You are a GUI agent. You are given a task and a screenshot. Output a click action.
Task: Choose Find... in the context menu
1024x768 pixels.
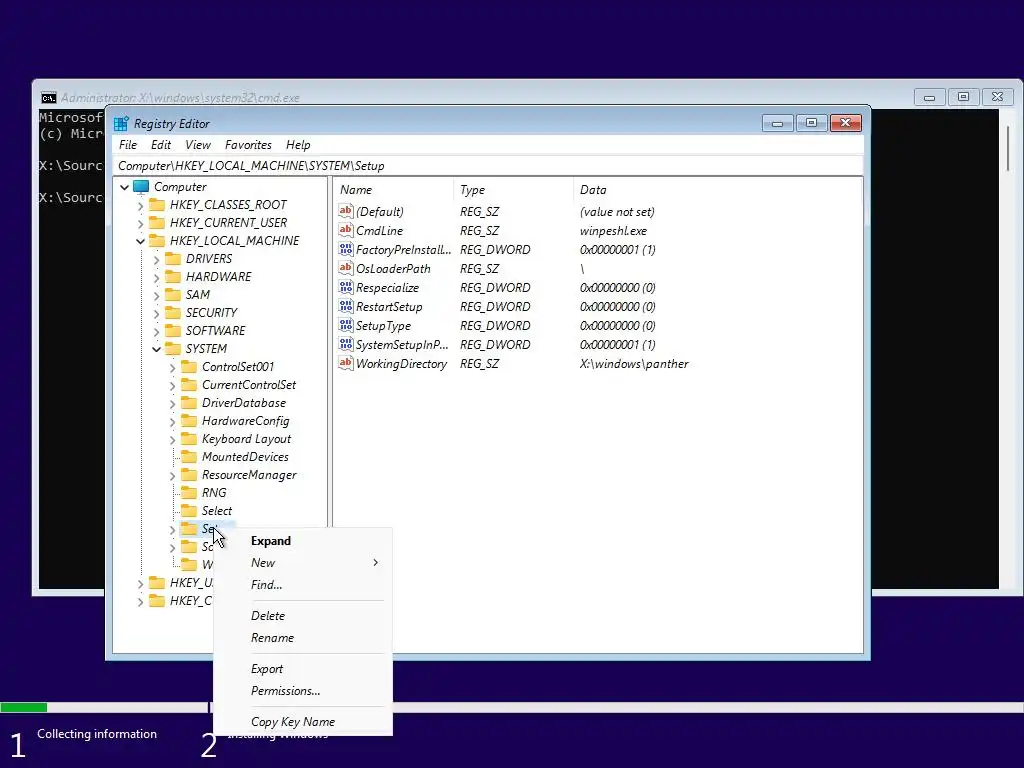[x=303, y=585]
